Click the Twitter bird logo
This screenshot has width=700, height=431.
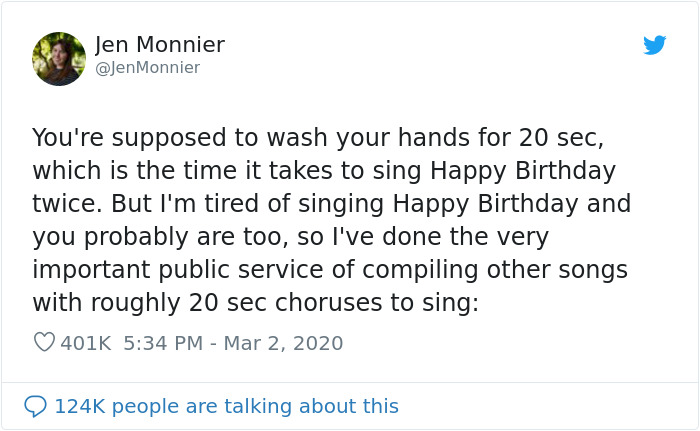click(655, 45)
